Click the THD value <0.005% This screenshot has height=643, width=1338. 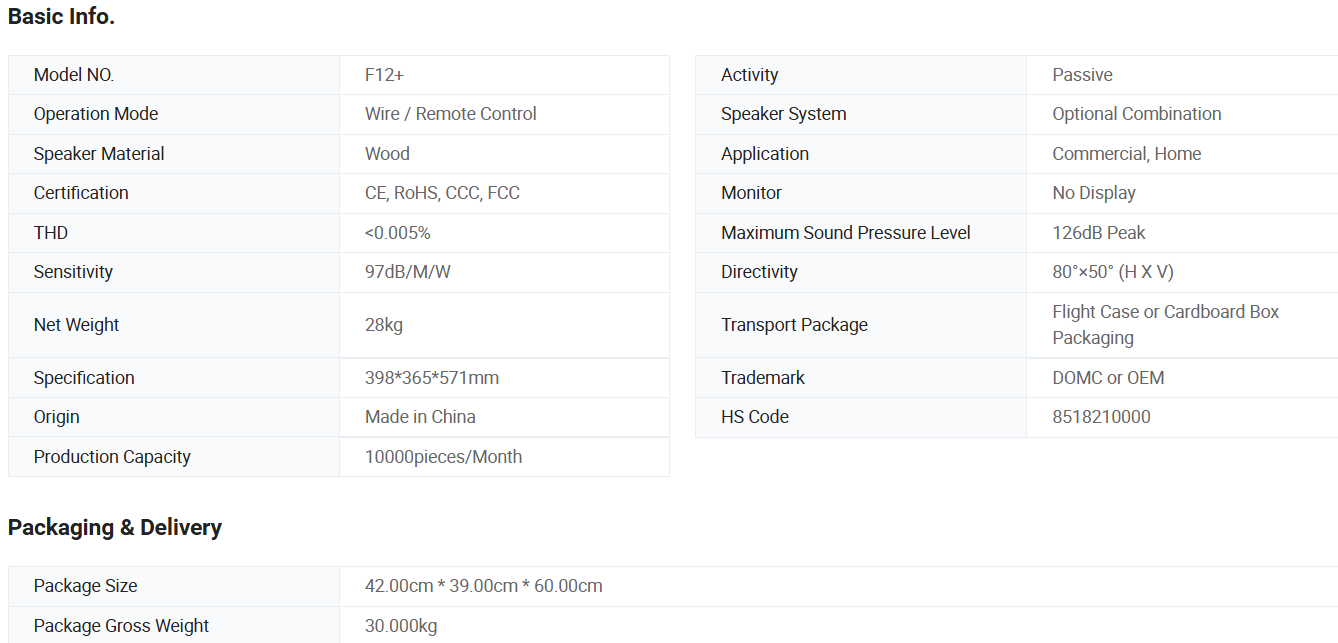[x=398, y=233]
